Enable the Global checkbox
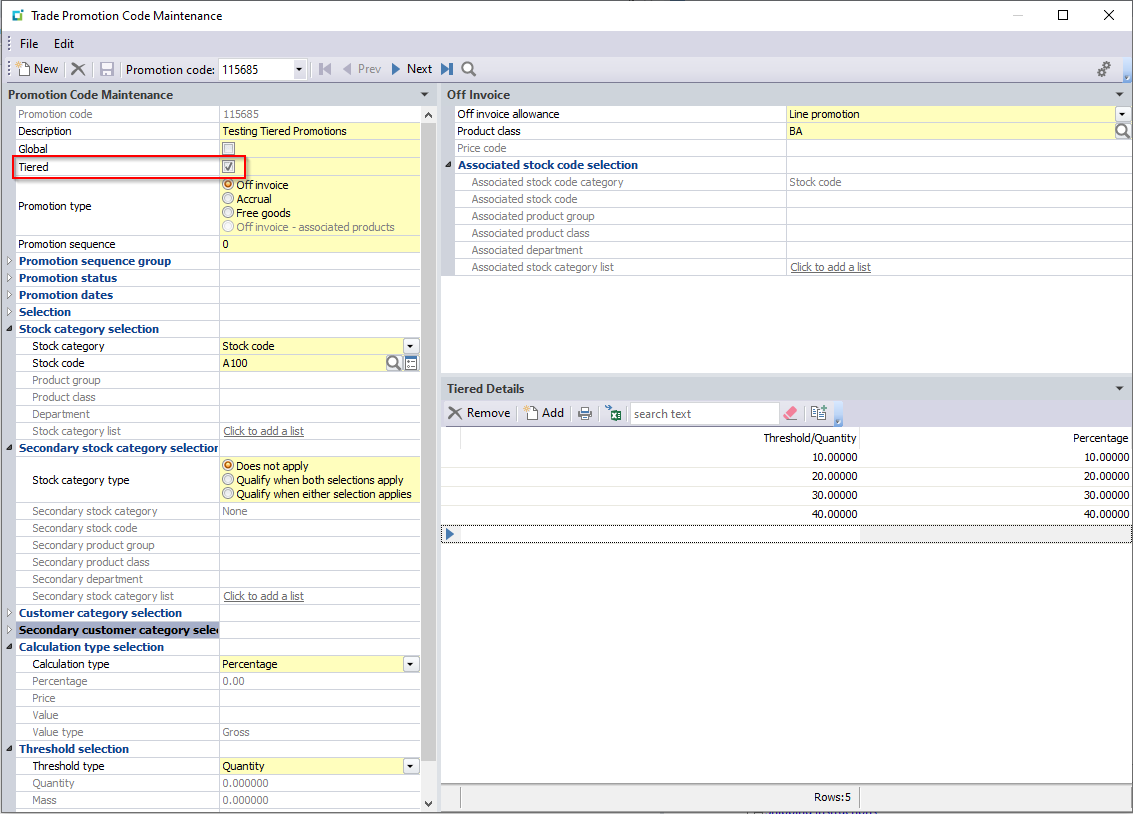Screen dimensions: 1133x814 click(x=228, y=149)
